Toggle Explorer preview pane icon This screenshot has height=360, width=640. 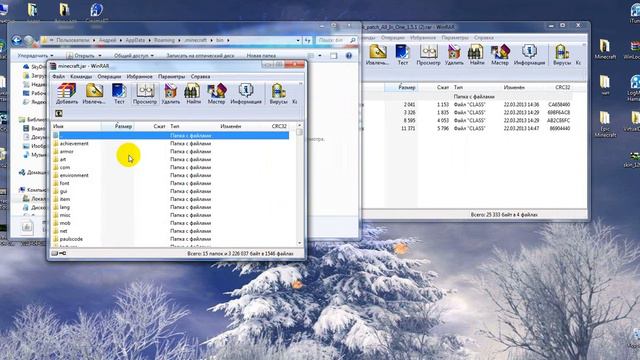(333, 56)
